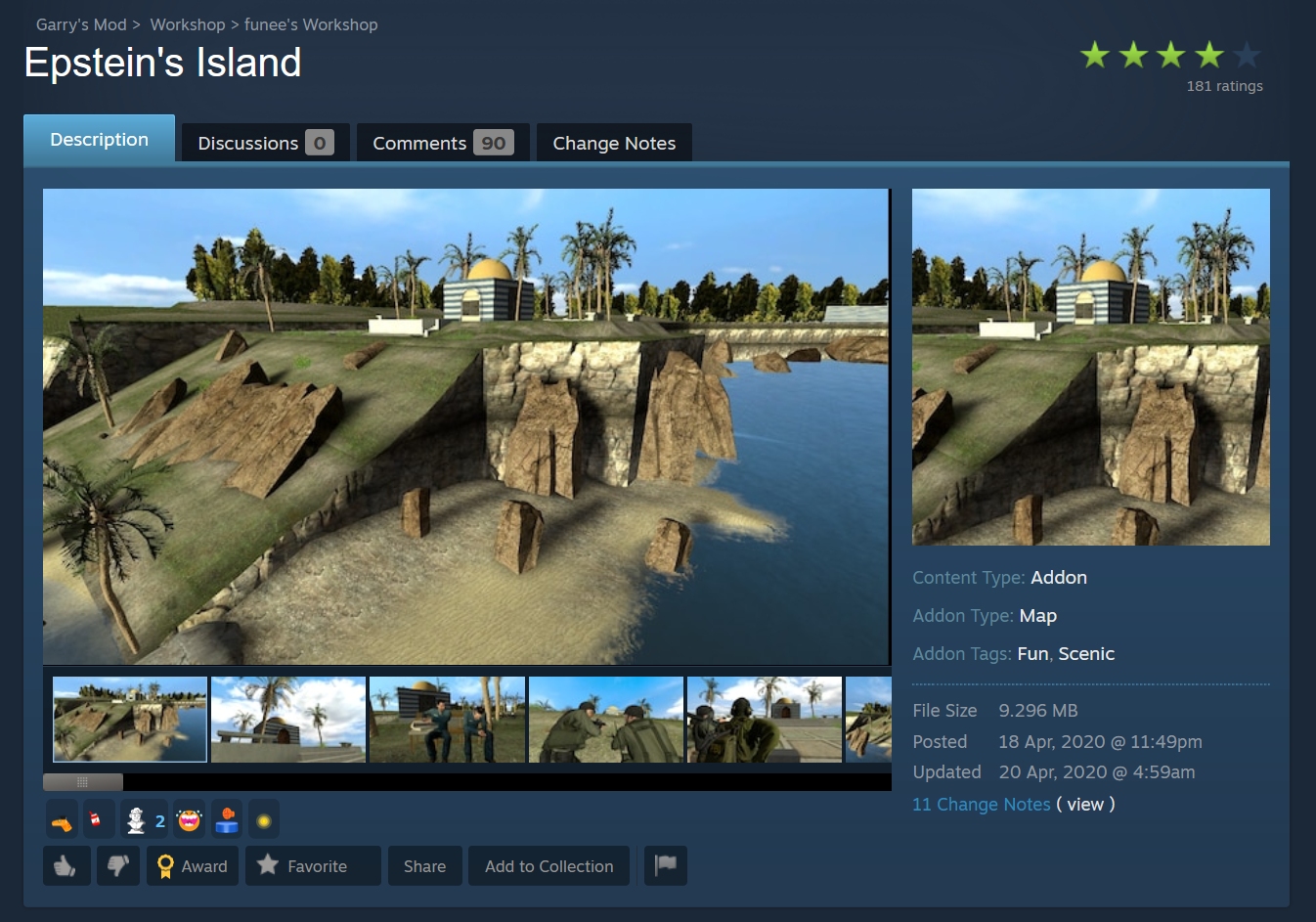Switch to the Description tab
Screen dimensions: 1316x922
click(99, 139)
